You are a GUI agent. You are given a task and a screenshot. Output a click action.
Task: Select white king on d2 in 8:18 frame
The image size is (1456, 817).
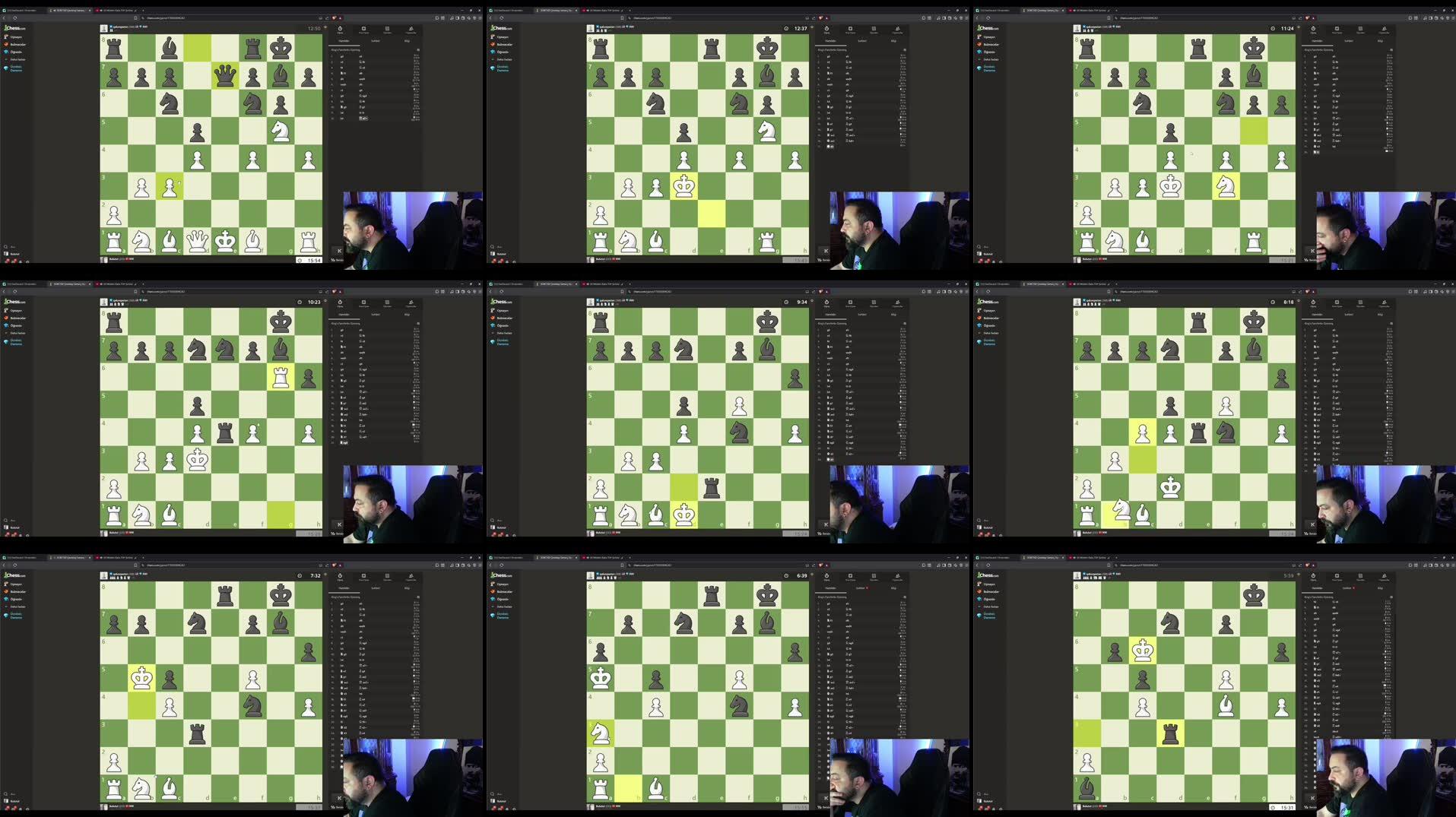click(x=1170, y=487)
